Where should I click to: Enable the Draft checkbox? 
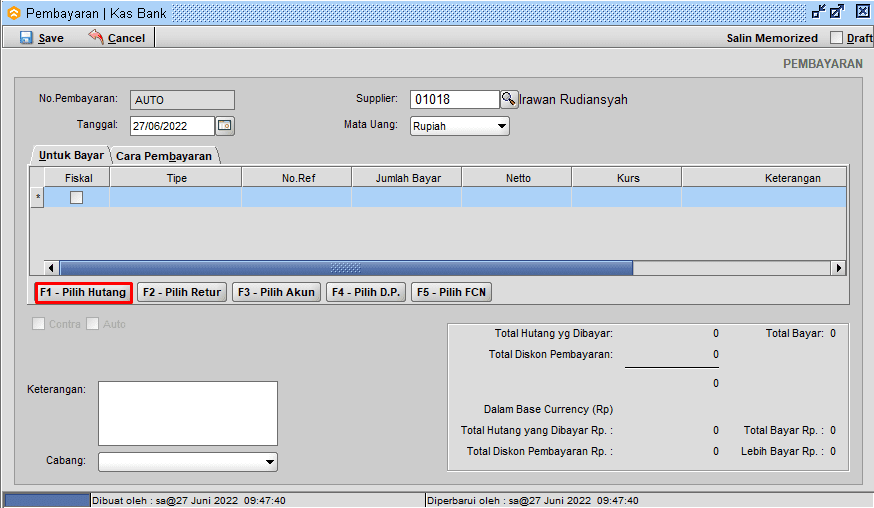(837, 38)
